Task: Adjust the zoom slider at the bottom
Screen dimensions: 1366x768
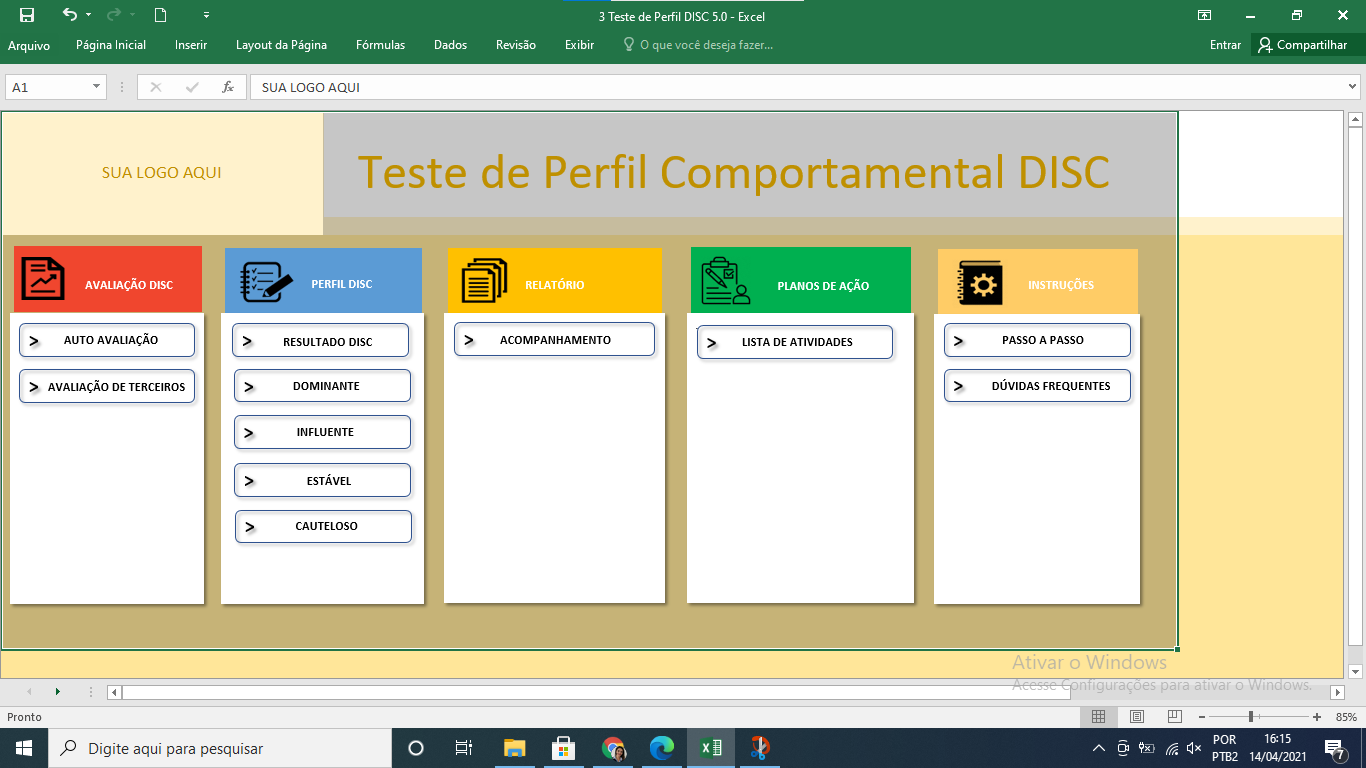Action: tap(1250, 716)
